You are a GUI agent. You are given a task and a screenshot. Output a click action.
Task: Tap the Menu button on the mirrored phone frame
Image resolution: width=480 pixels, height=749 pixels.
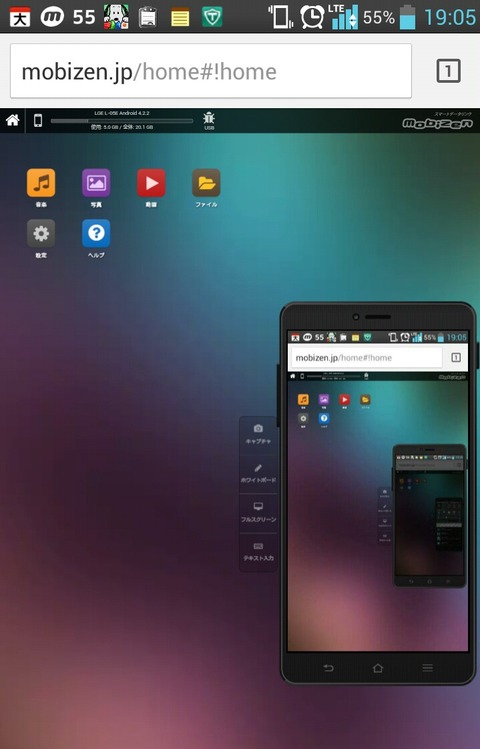[x=427, y=668]
